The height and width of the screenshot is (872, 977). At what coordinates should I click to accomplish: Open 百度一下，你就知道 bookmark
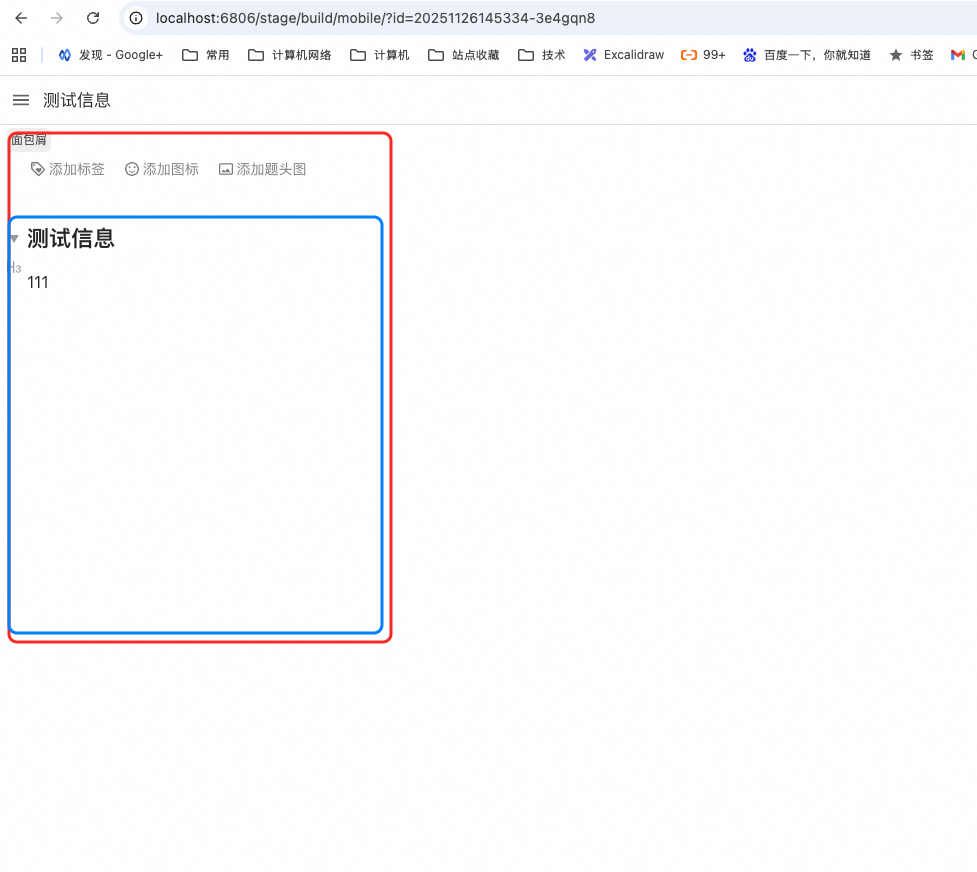tap(807, 55)
